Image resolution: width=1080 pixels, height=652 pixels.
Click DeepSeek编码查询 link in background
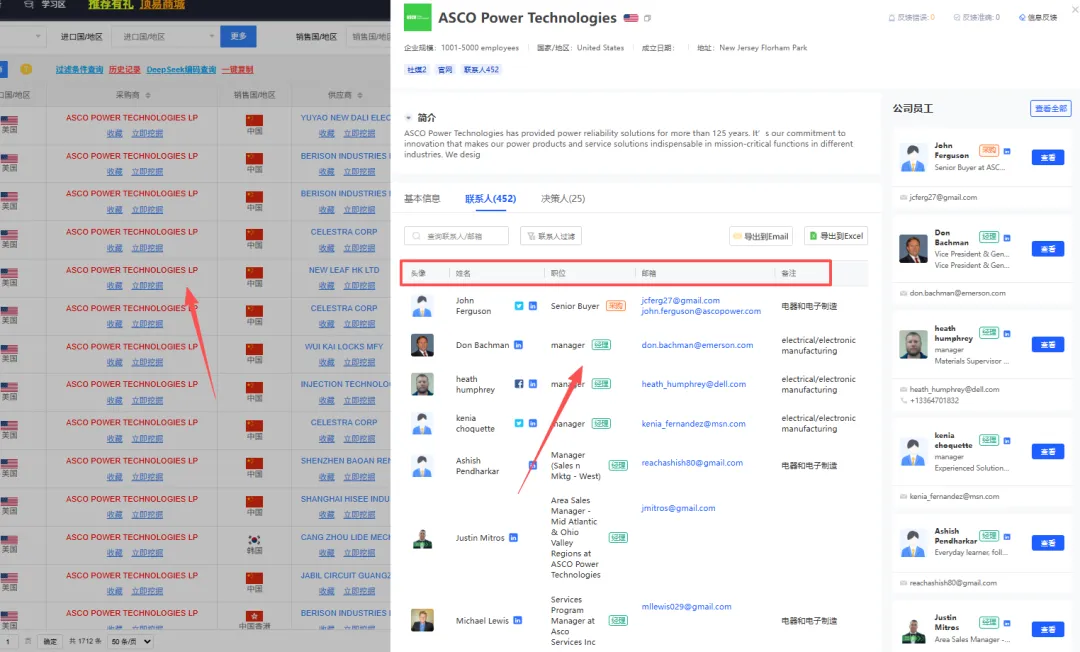pos(181,70)
